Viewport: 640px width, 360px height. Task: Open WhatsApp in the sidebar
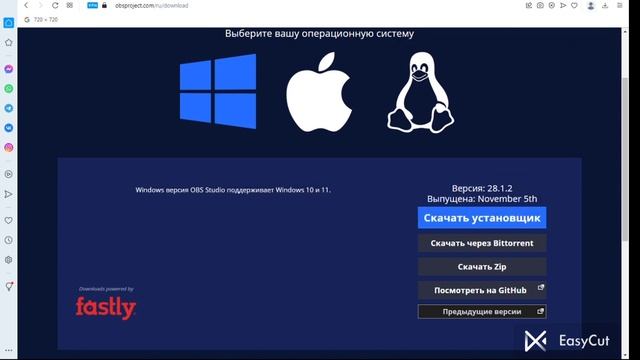[x=9, y=89]
